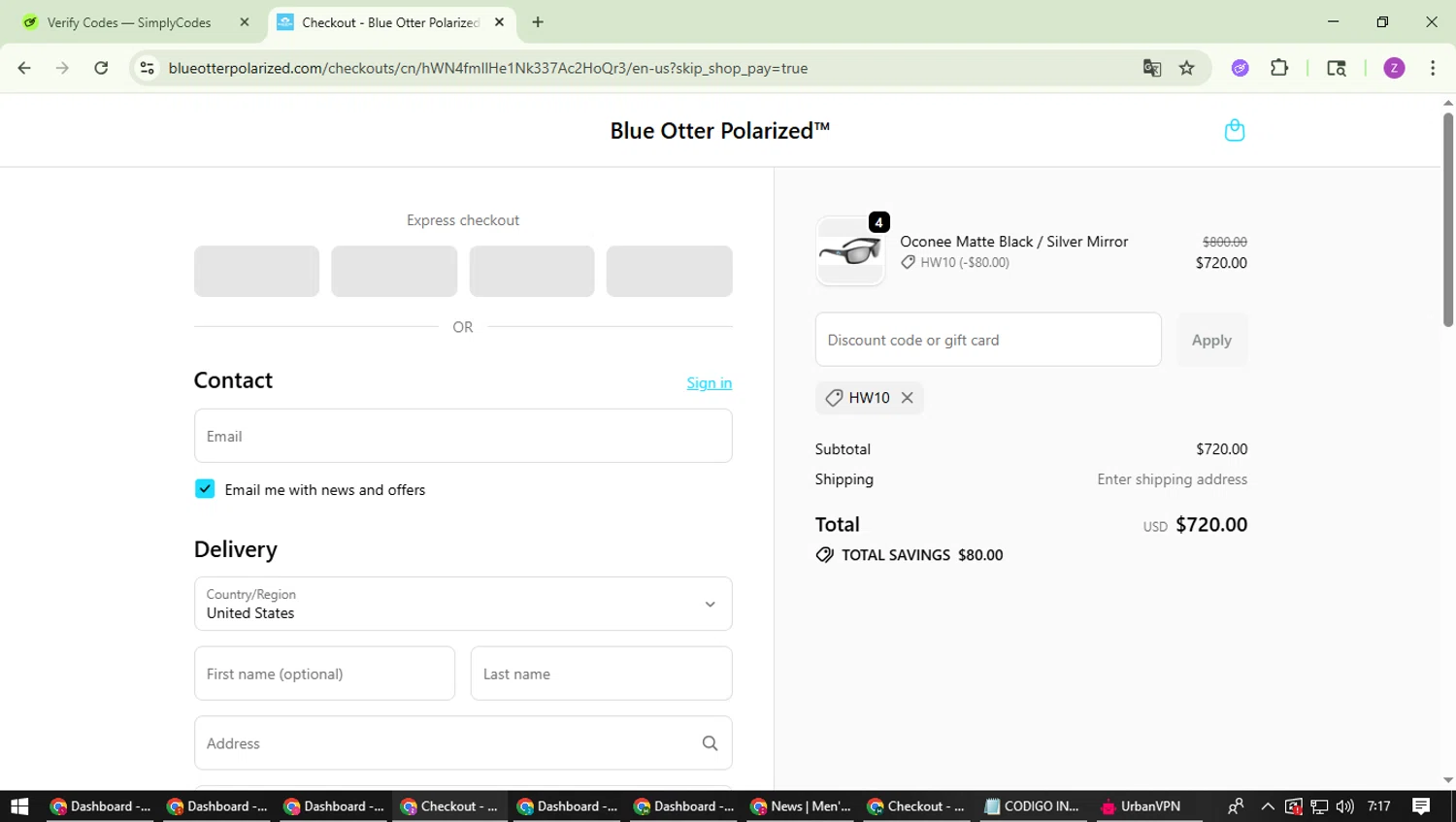
Task: View site information icon in address bar
Action: (148, 68)
